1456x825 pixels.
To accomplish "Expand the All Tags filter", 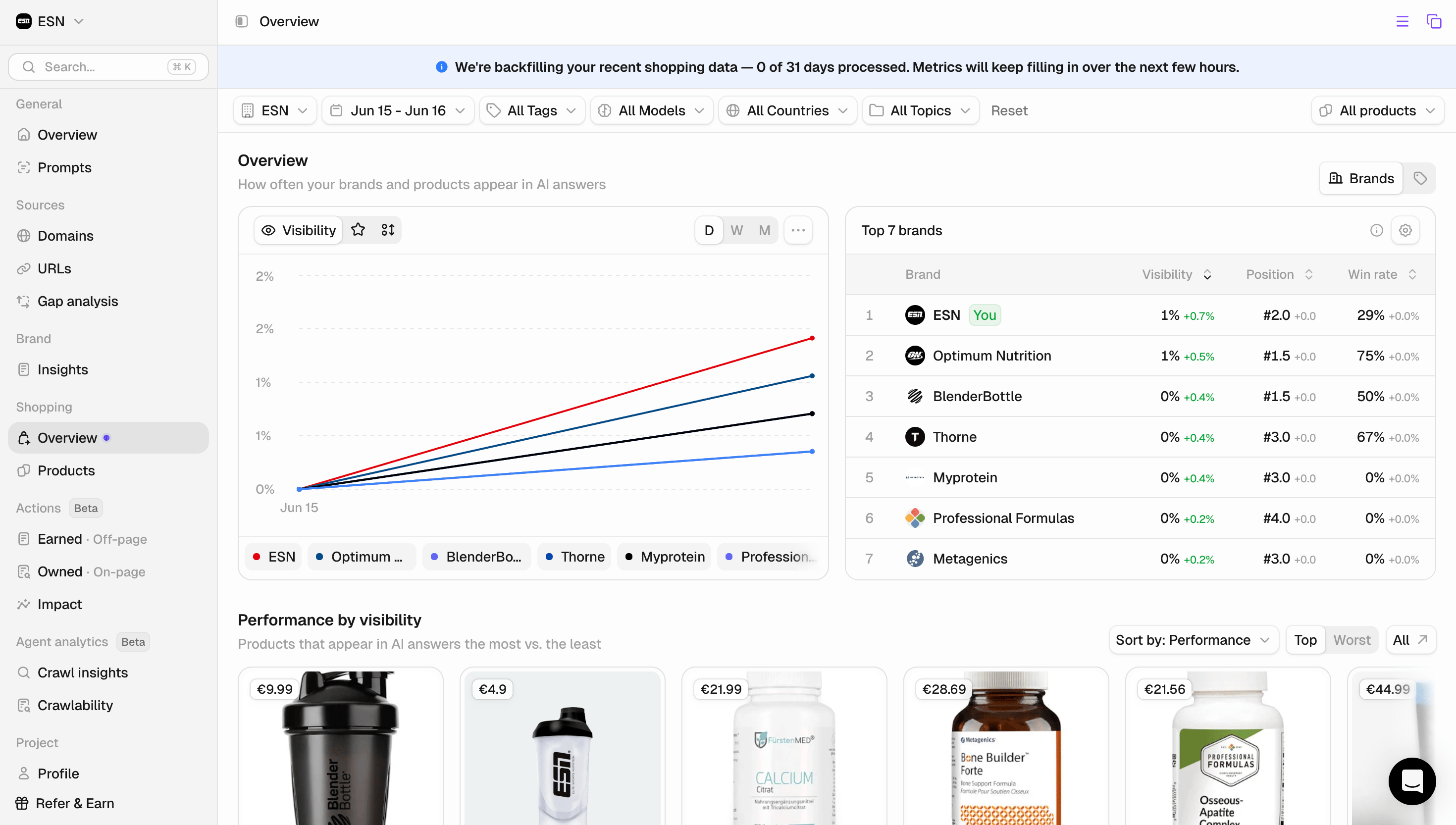I will tap(532, 110).
